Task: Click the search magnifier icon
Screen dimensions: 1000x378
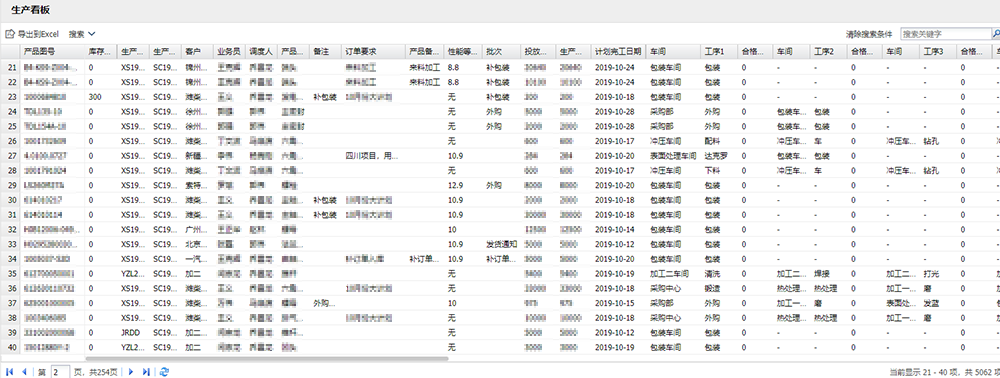Action: pyautogui.click(x=996, y=34)
